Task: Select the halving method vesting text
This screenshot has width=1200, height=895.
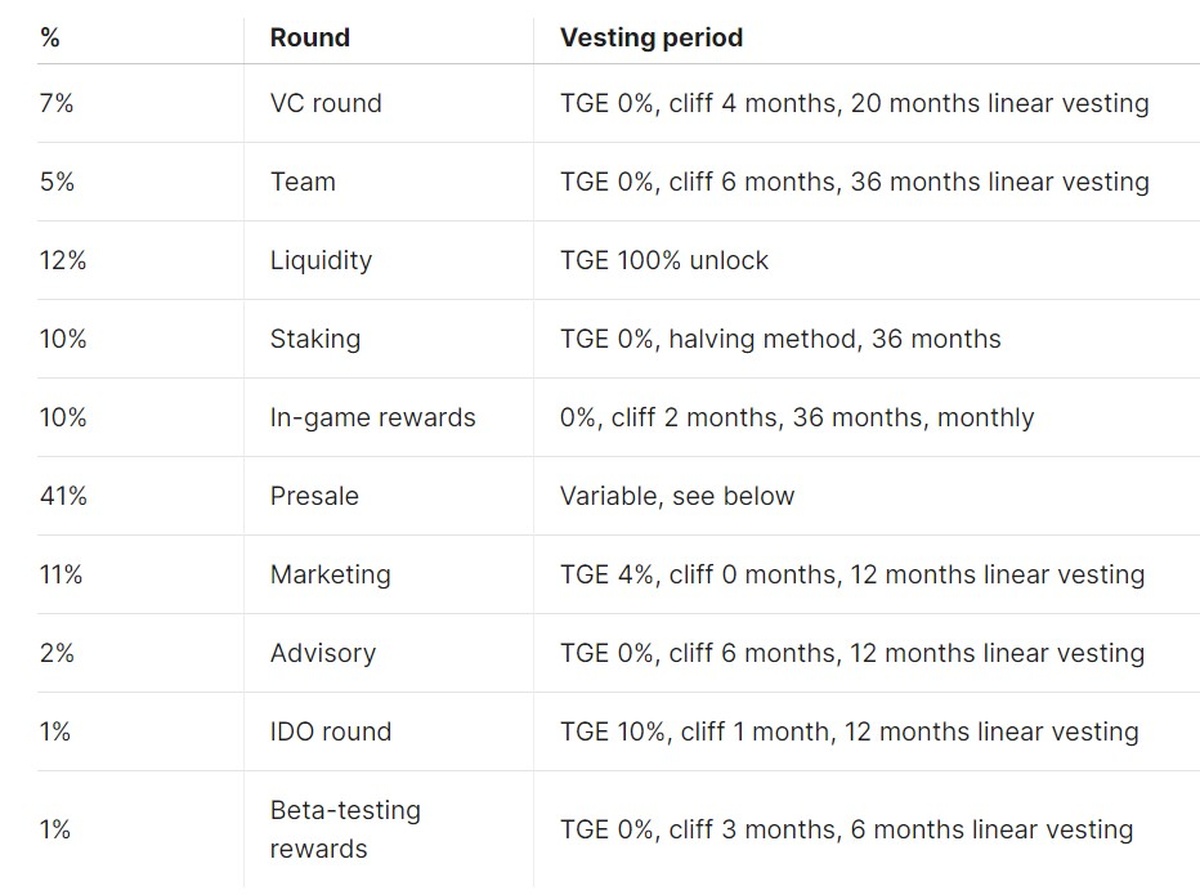Action: (x=780, y=339)
